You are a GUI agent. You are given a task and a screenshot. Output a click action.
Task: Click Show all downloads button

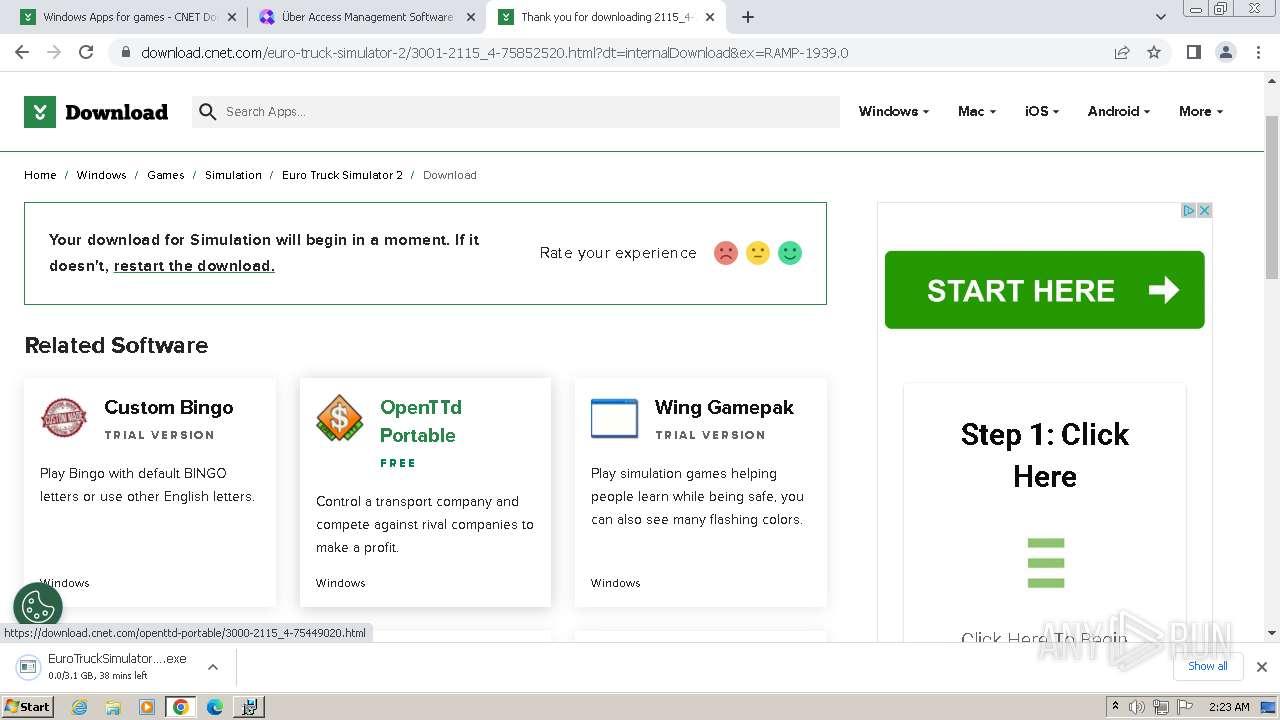1208,666
